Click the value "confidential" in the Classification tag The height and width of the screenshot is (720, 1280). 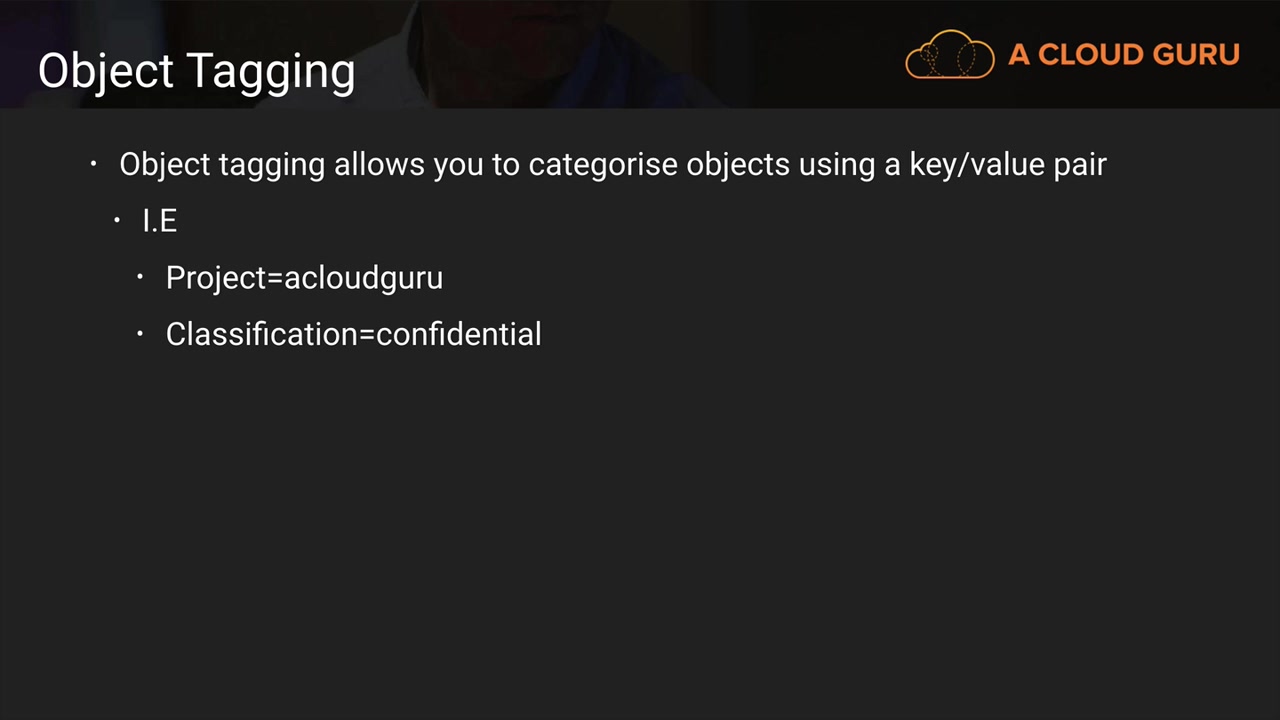click(459, 334)
